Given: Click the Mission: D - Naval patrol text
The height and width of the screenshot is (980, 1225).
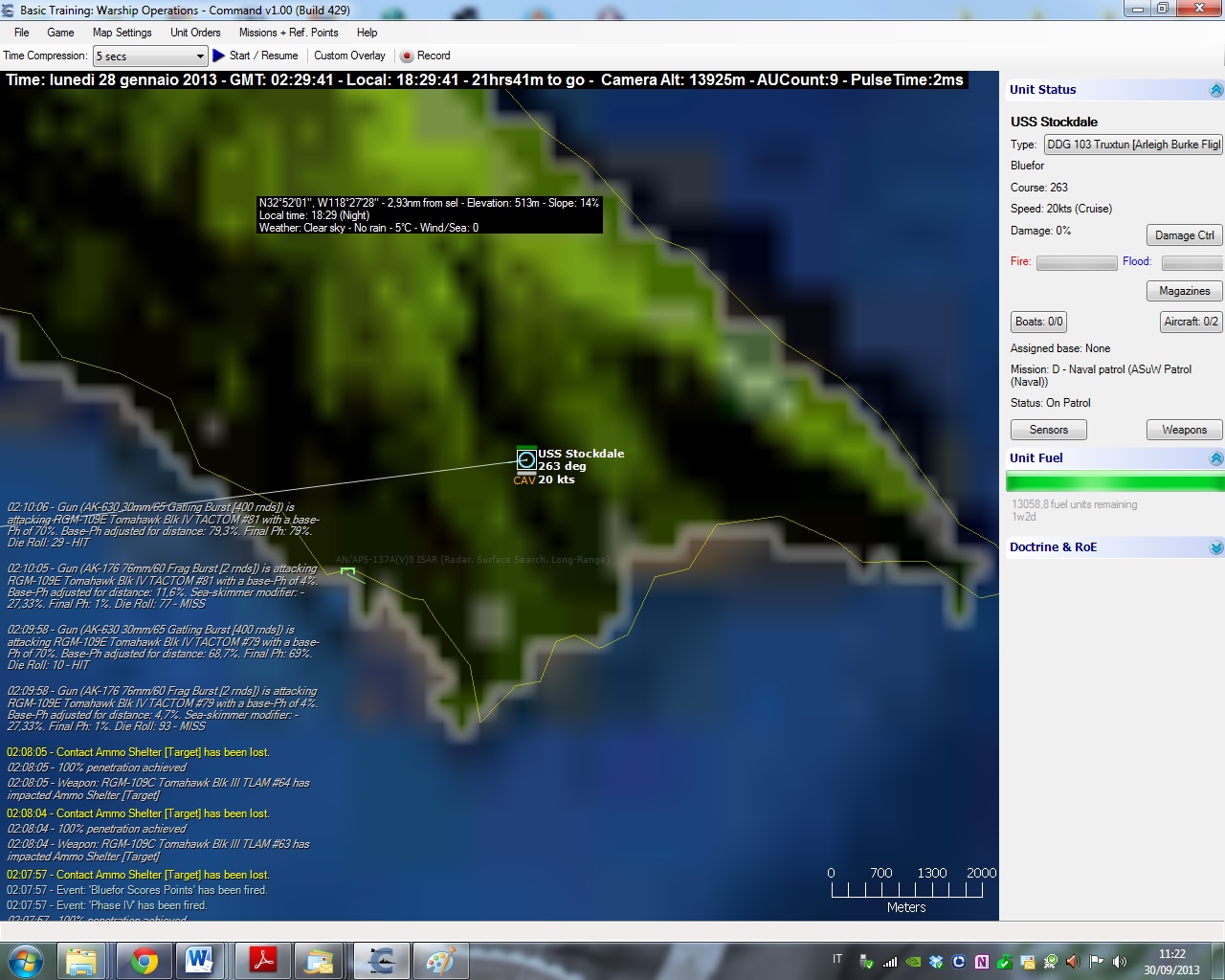Looking at the screenshot, I should [x=1101, y=375].
